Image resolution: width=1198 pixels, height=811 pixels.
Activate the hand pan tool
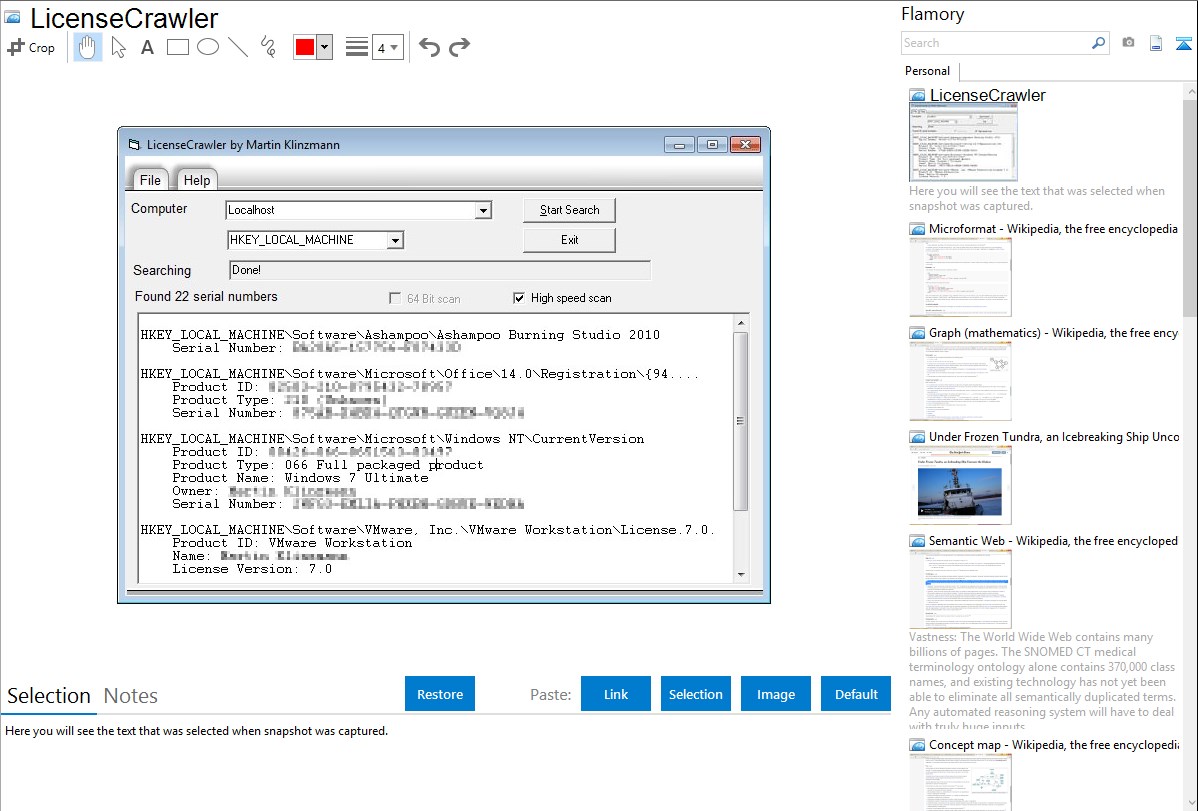(88, 47)
